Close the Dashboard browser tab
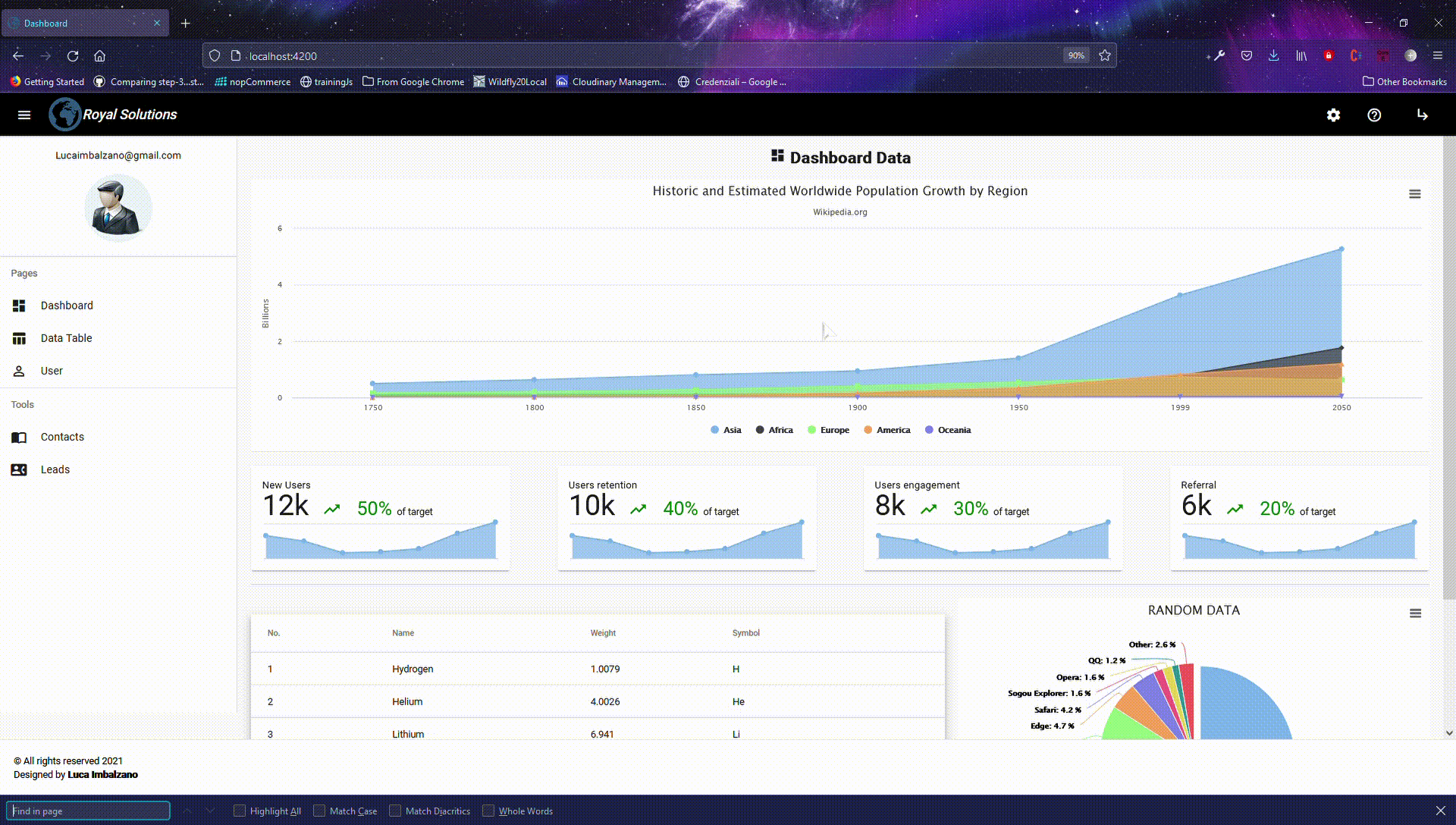Image resolution: width=1456 pixels, height=825 pixels. point(157,24)
